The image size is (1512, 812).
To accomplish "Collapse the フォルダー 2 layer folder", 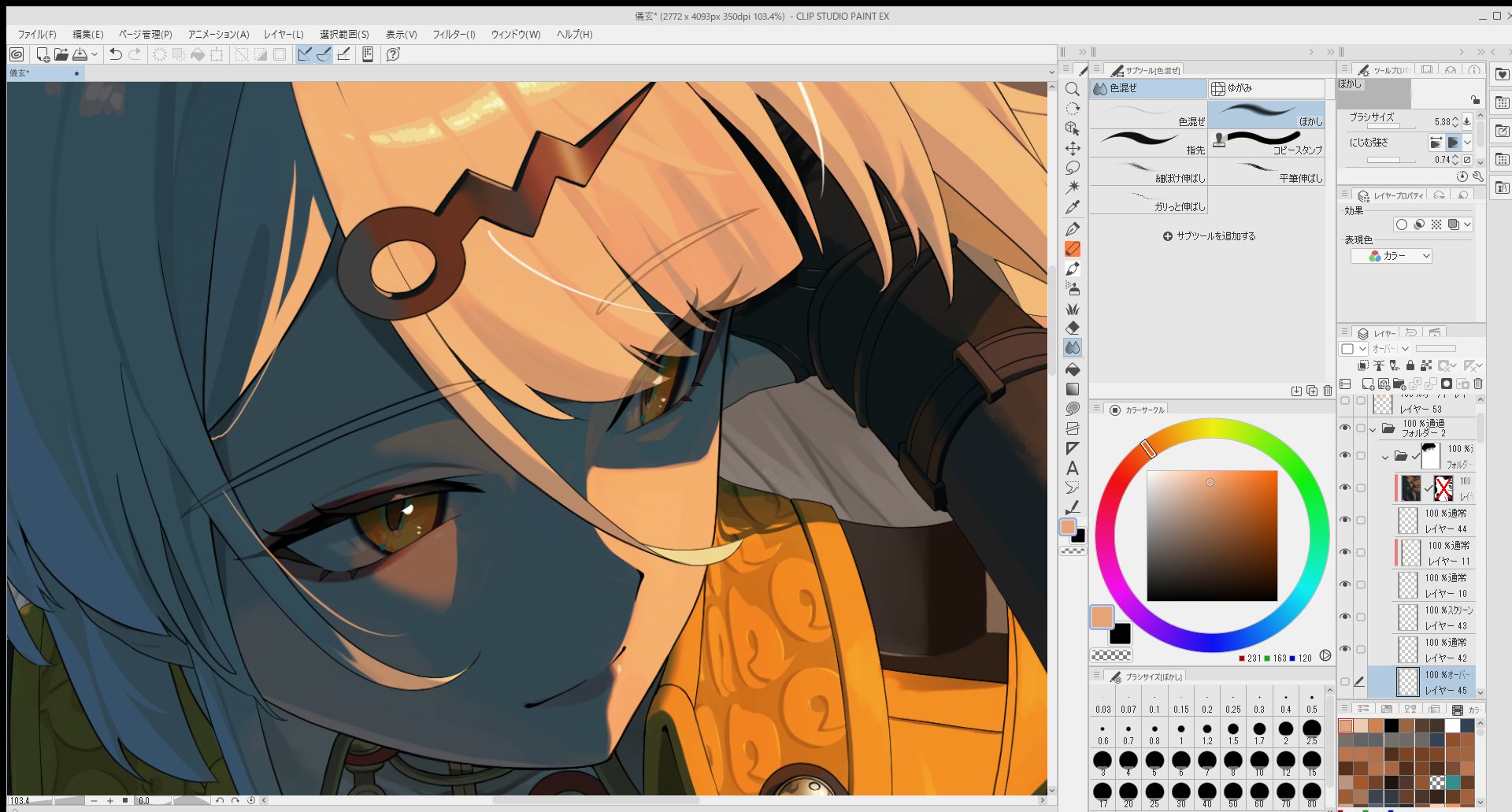I will [x=1373, y=429].
